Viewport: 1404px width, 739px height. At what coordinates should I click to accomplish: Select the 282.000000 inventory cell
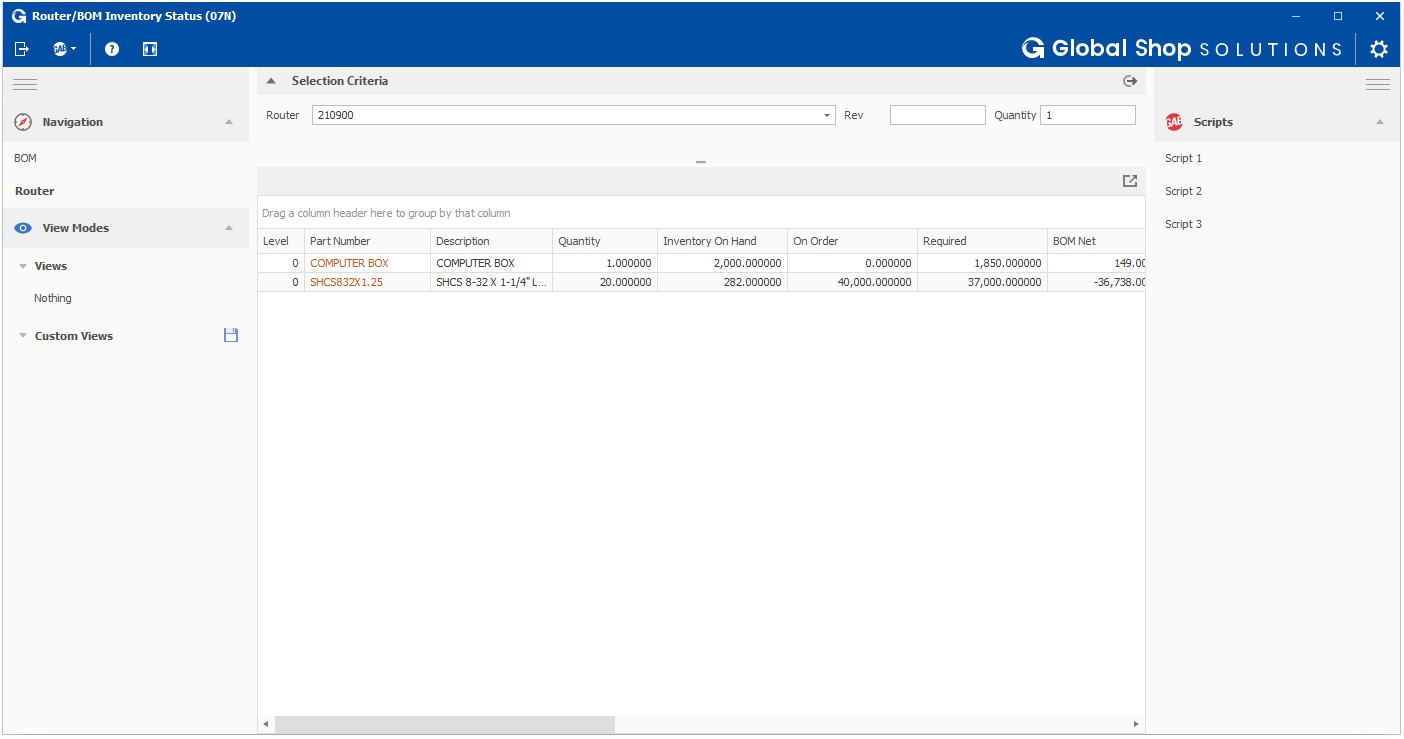(722, 282)
